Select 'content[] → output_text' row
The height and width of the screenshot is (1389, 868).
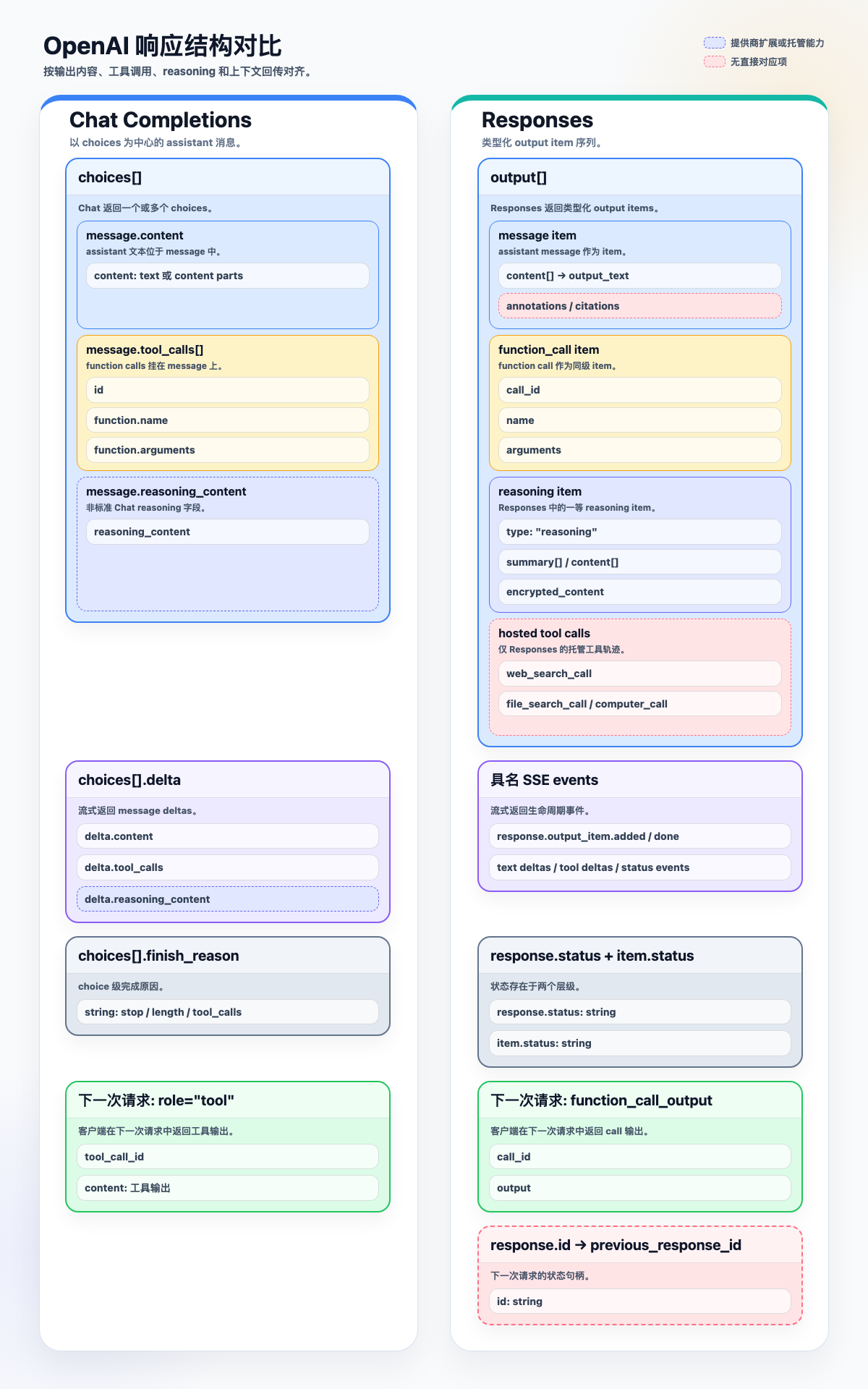640,276
